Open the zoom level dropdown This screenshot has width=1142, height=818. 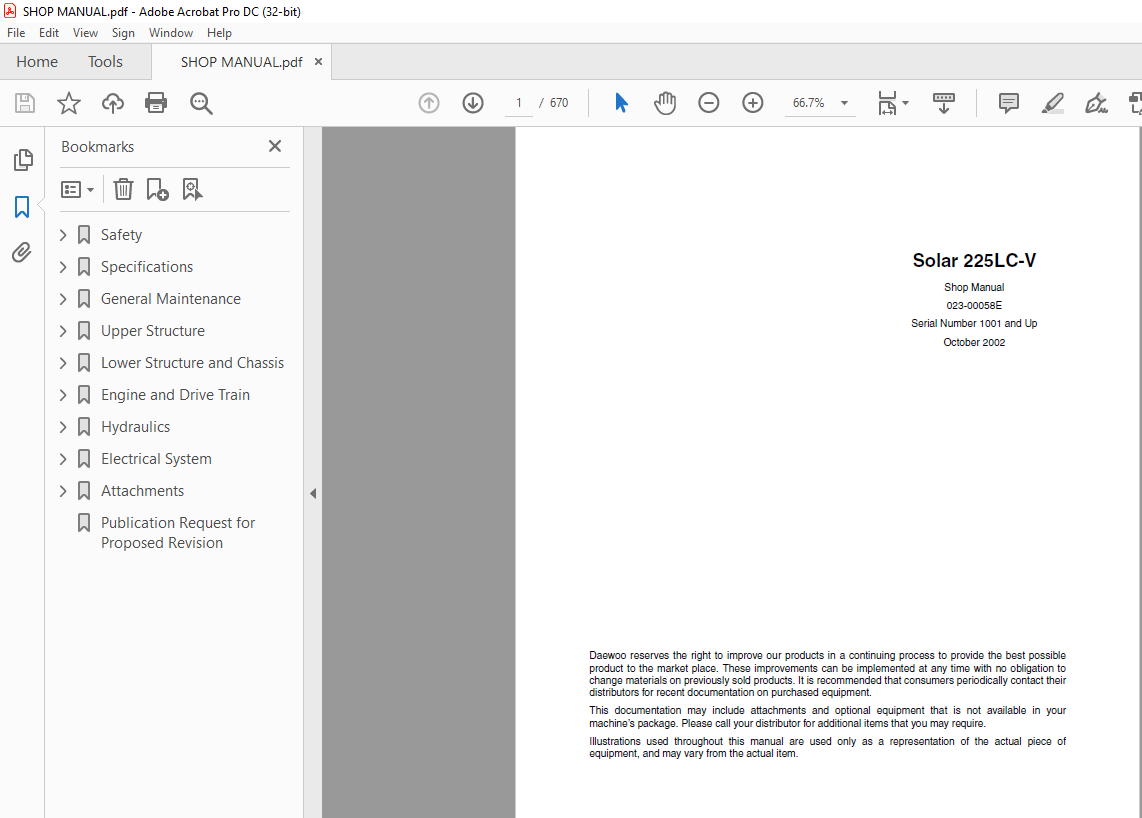(844, 103)
